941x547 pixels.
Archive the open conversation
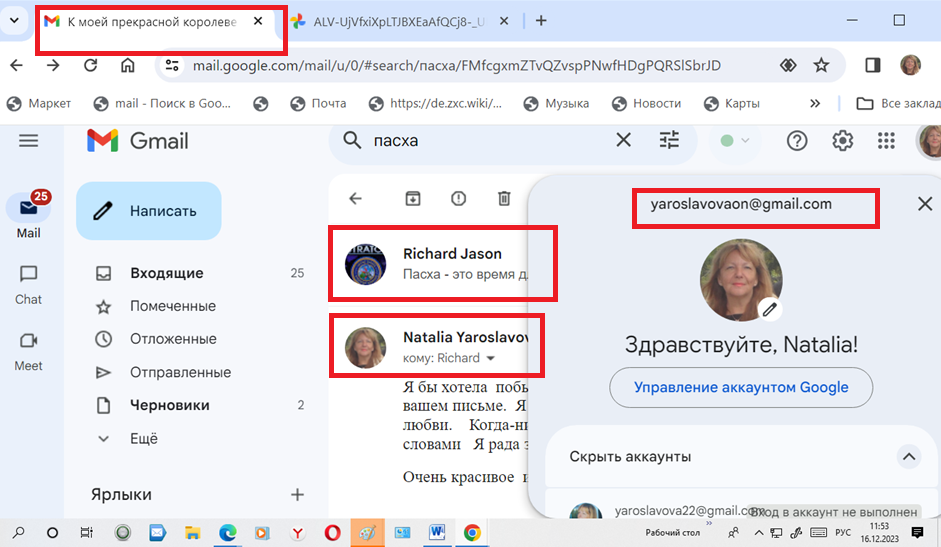pyautogui.click(x=413, y=199)
